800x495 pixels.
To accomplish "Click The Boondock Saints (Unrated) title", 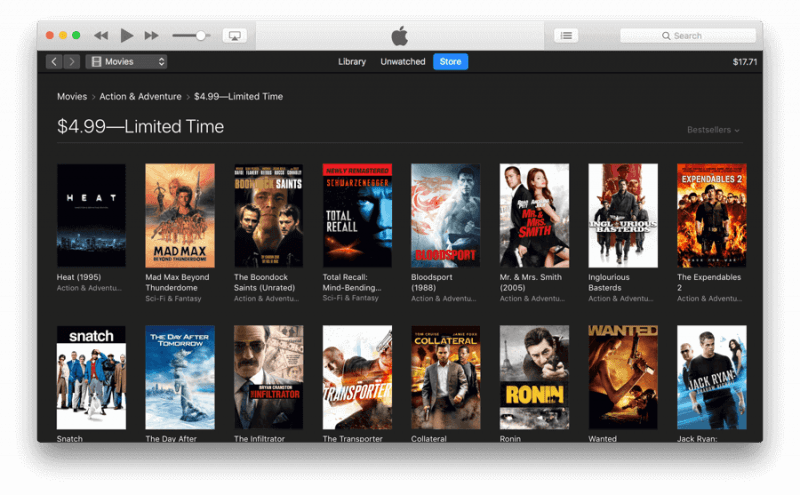I will pyautogui.click(x=264, y=282).
